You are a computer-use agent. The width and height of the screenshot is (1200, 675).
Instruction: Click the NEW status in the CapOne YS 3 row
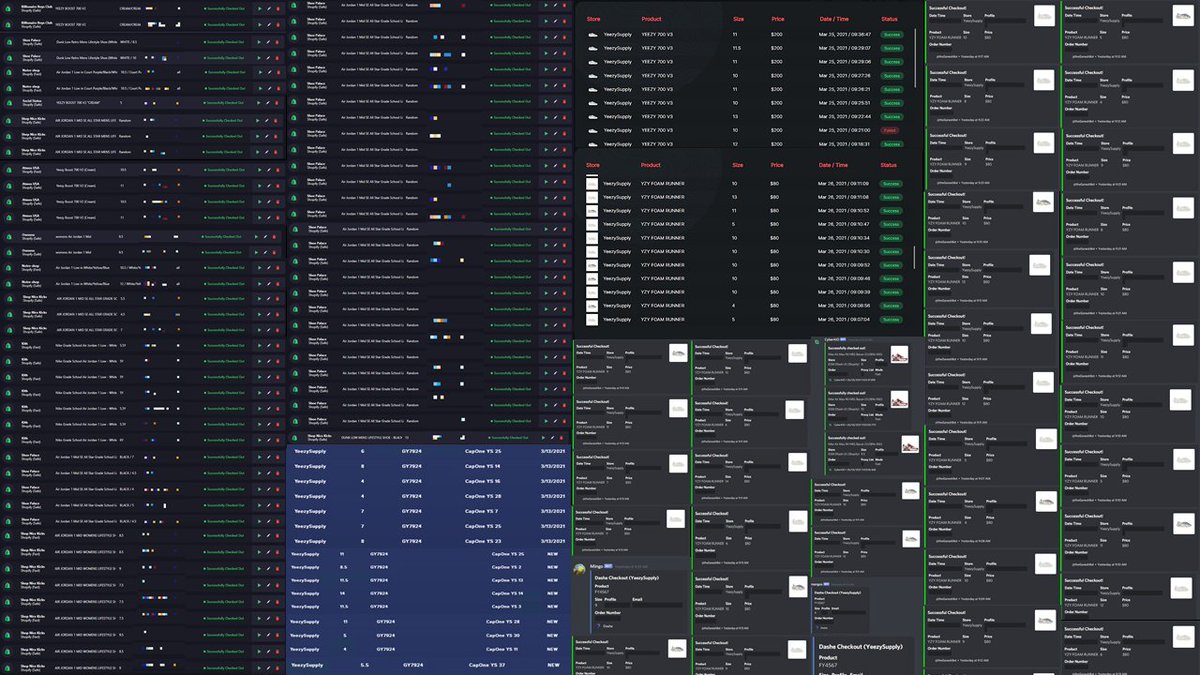(x=552, y=606)
